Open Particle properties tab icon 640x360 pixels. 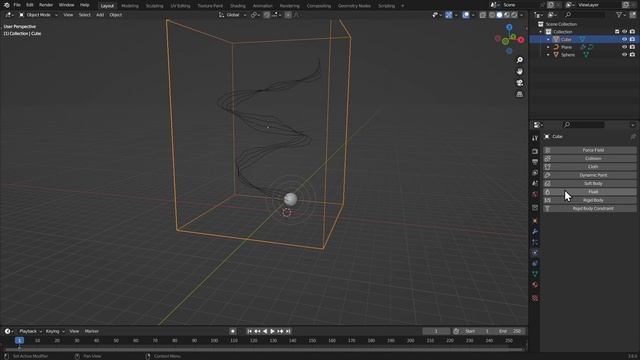(535, 242)
